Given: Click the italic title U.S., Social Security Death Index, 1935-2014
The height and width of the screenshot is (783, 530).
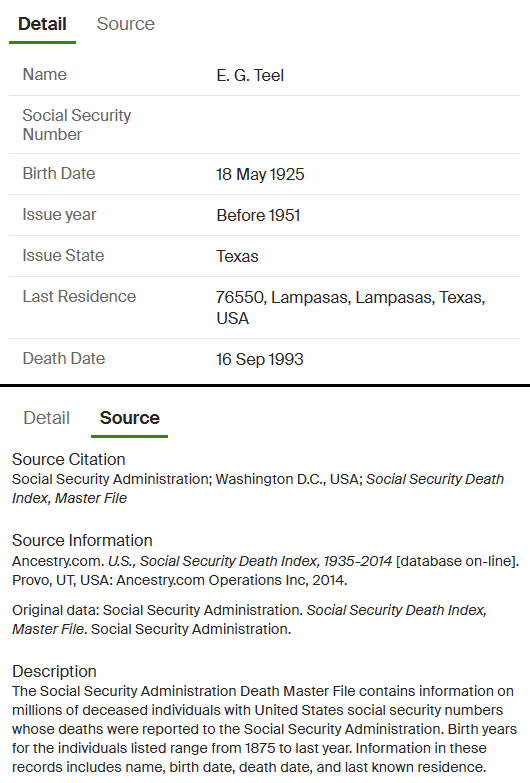Looking at the screenshot, I should tap(250, 561).
